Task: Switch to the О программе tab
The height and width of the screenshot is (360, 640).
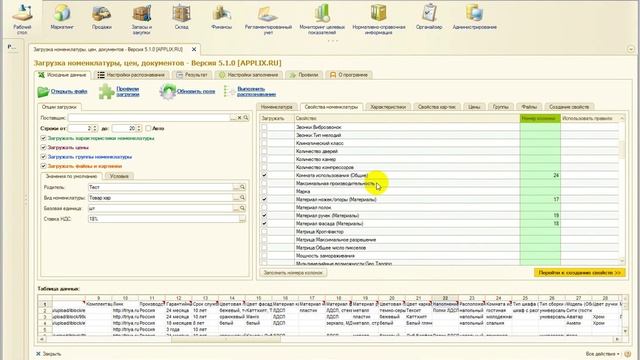Action: pos(349,75)
